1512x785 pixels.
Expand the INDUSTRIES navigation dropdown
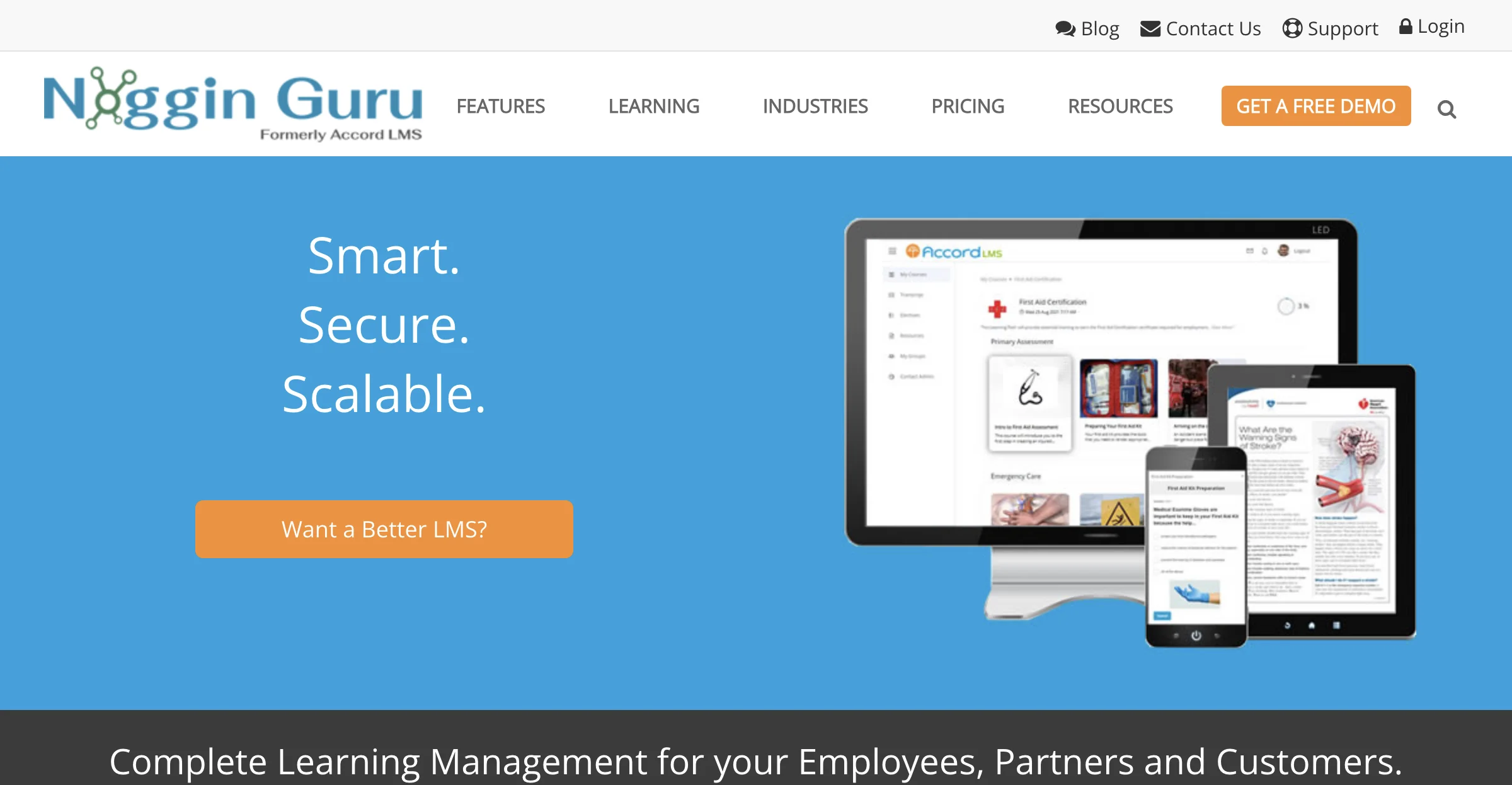point(814,106)
